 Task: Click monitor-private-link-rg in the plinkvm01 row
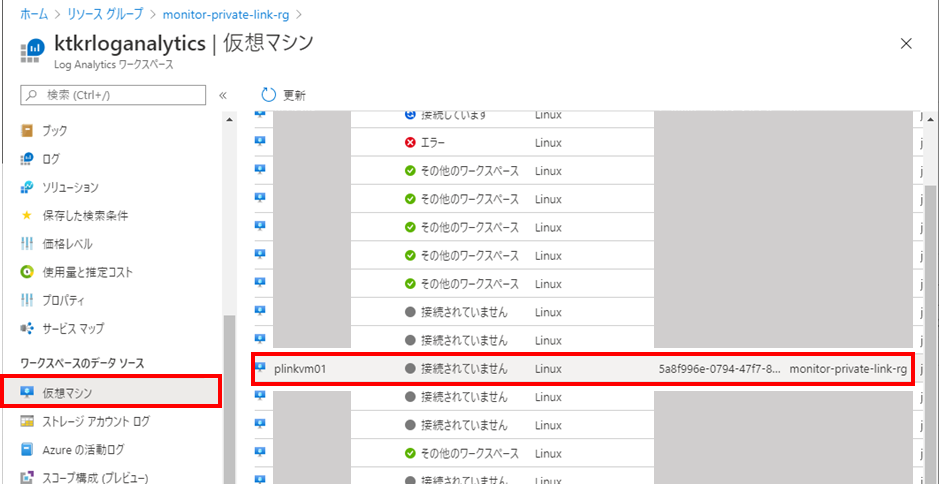point(848,369)
